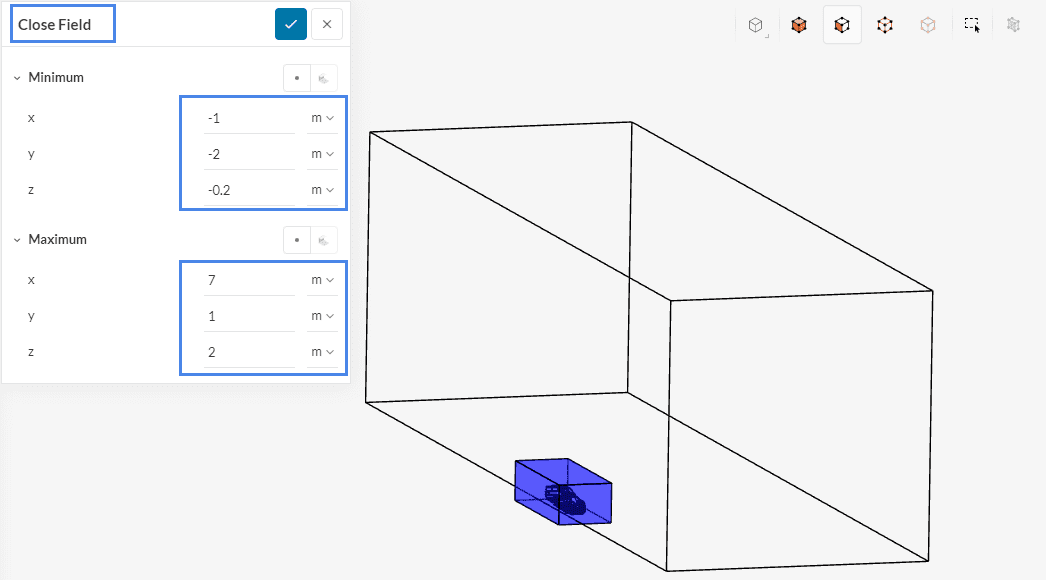Toggle Minimum pick-from-geometry button
1046x580 pixels.
click(324, 77)
